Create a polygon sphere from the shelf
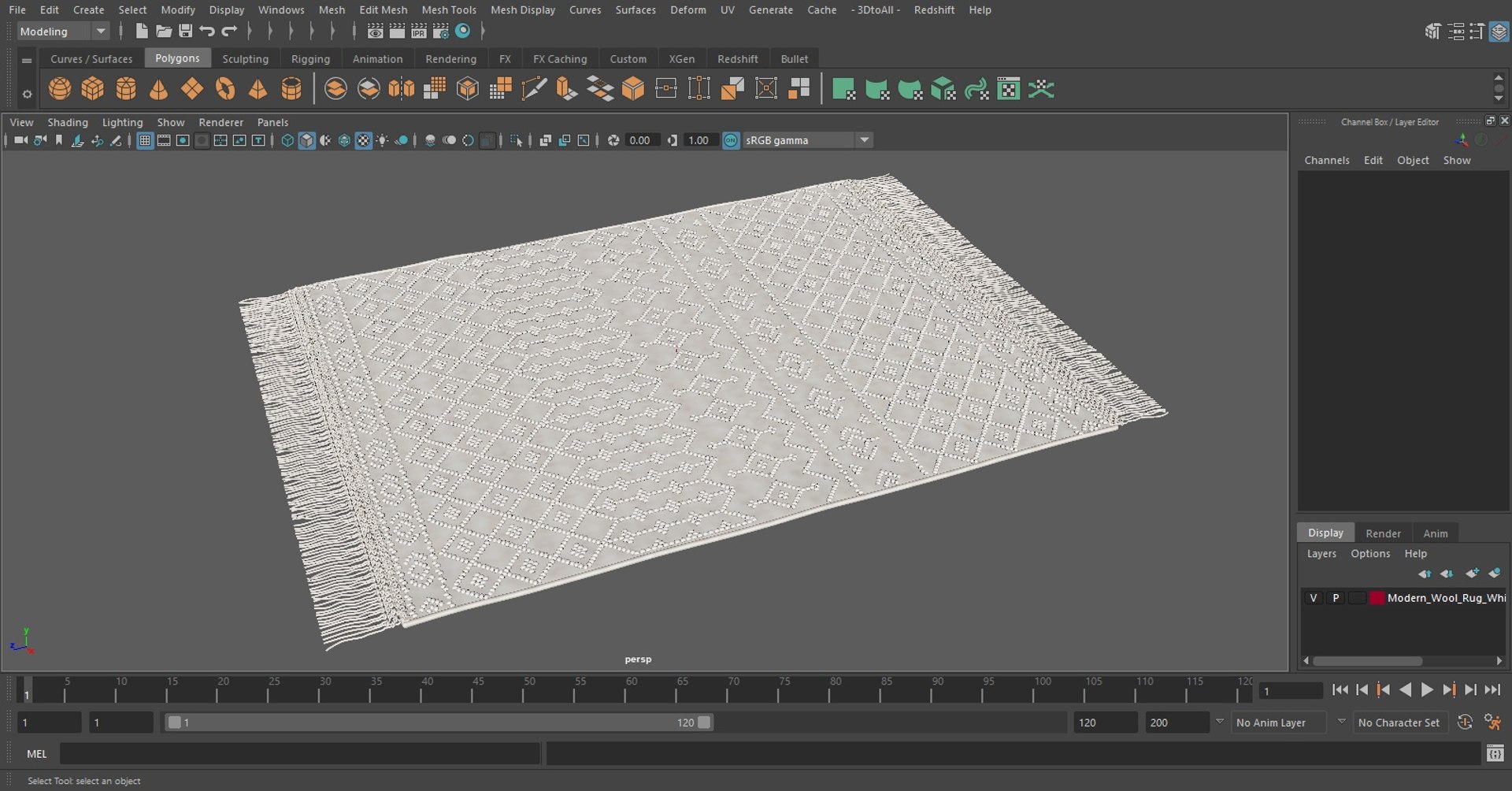Image resolution: width=1512 pixels, height=791 pixels. click(60, 89)
